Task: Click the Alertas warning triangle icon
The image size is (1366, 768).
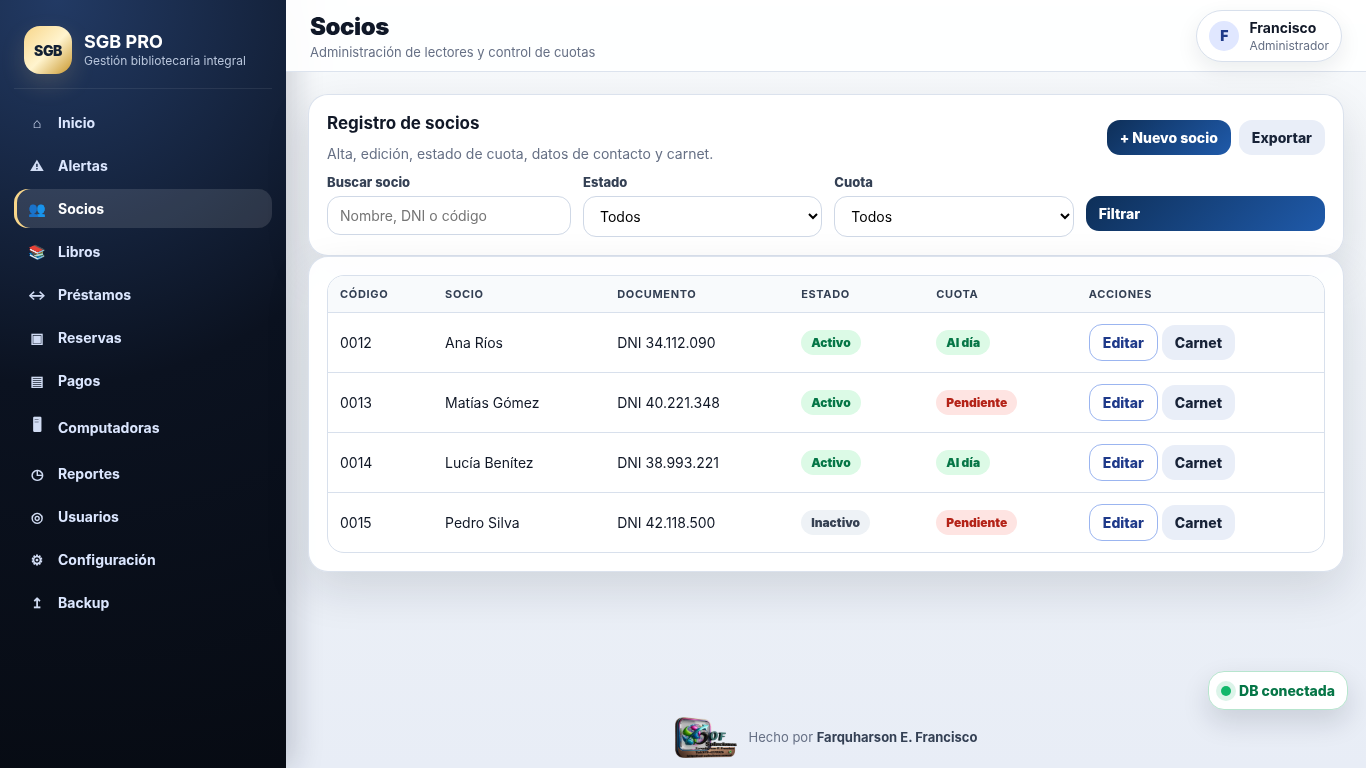Action: (37, 166)
